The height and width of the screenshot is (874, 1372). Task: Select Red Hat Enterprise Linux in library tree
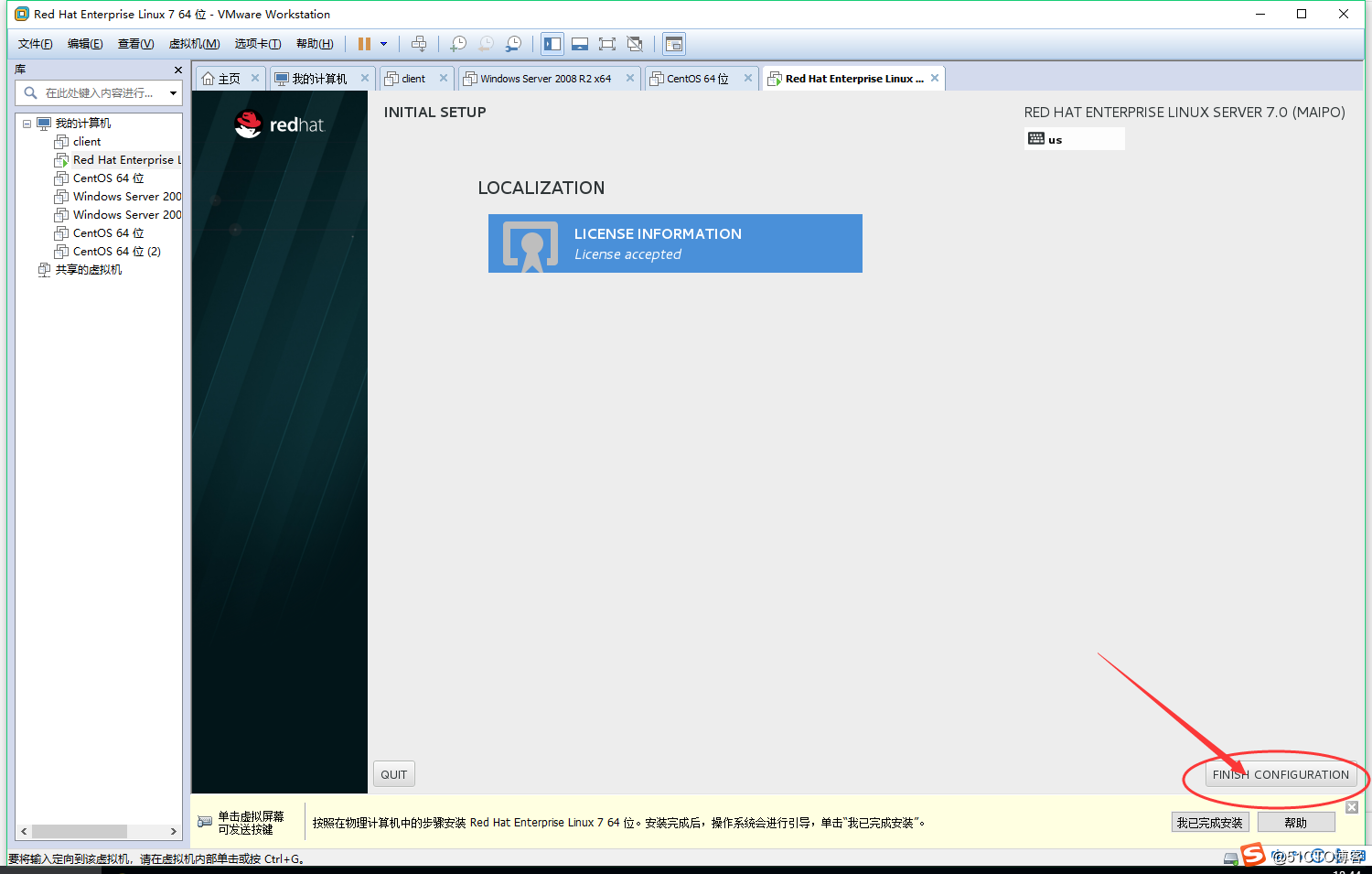(126, 160)
